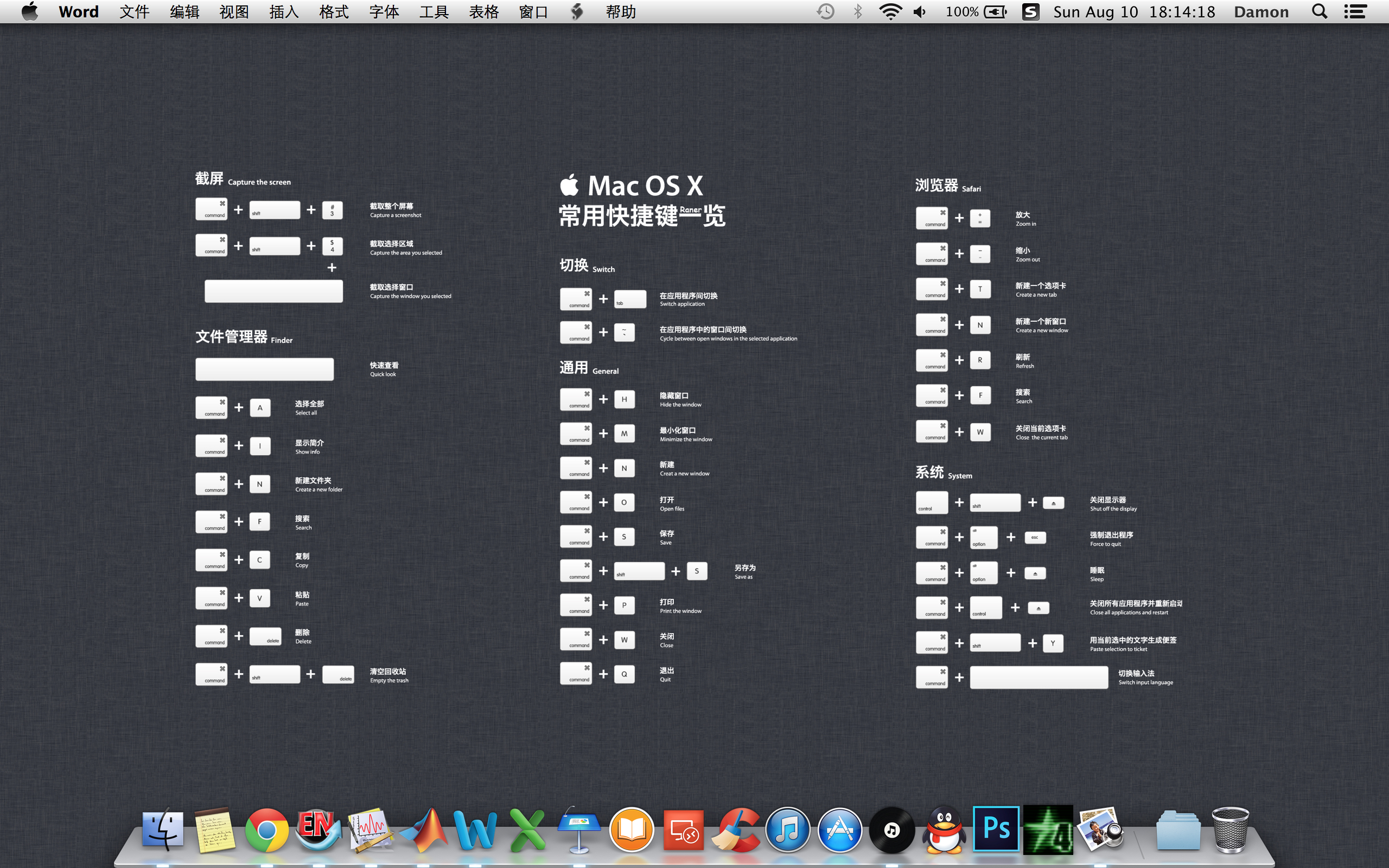Image resolution: width=1389 pixels, height=868 pixels.
Task: Open the 字体 menu
Action: click(x=384, y=11)
